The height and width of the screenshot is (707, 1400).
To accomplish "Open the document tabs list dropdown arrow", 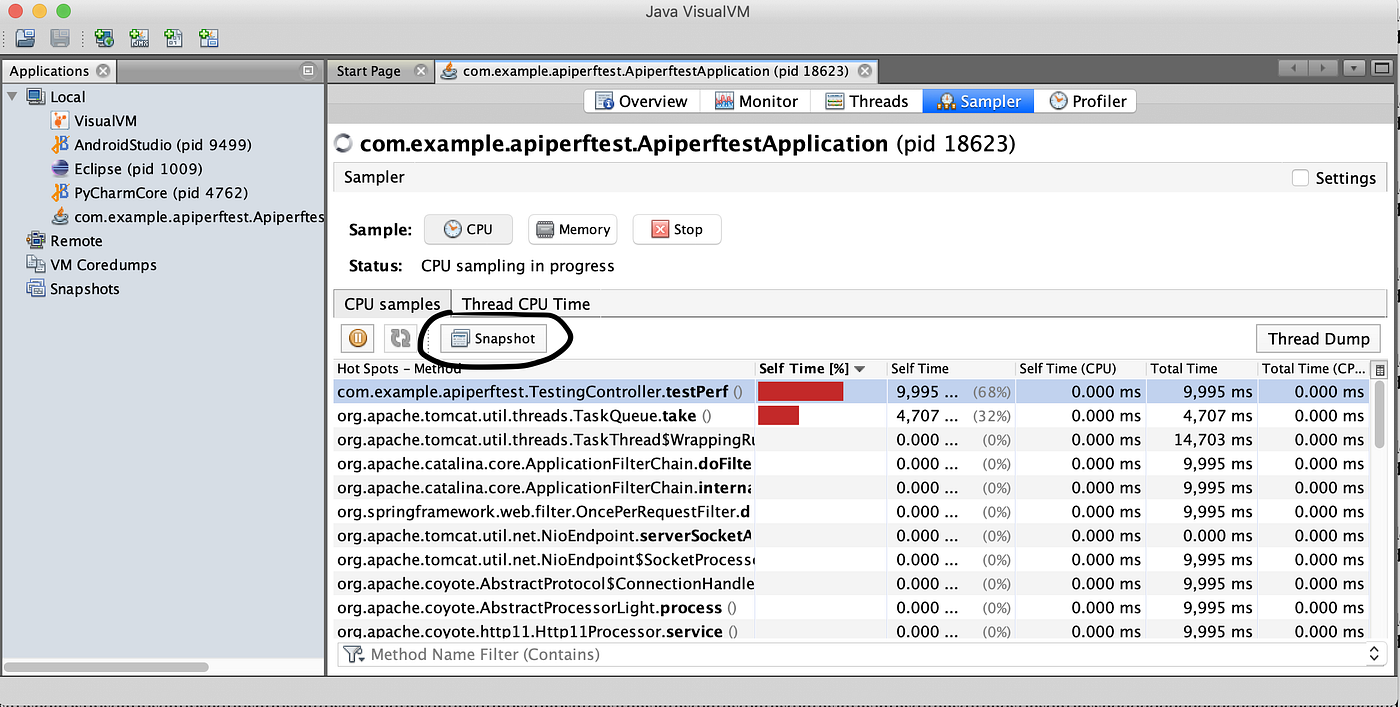I will point(1354,69).
